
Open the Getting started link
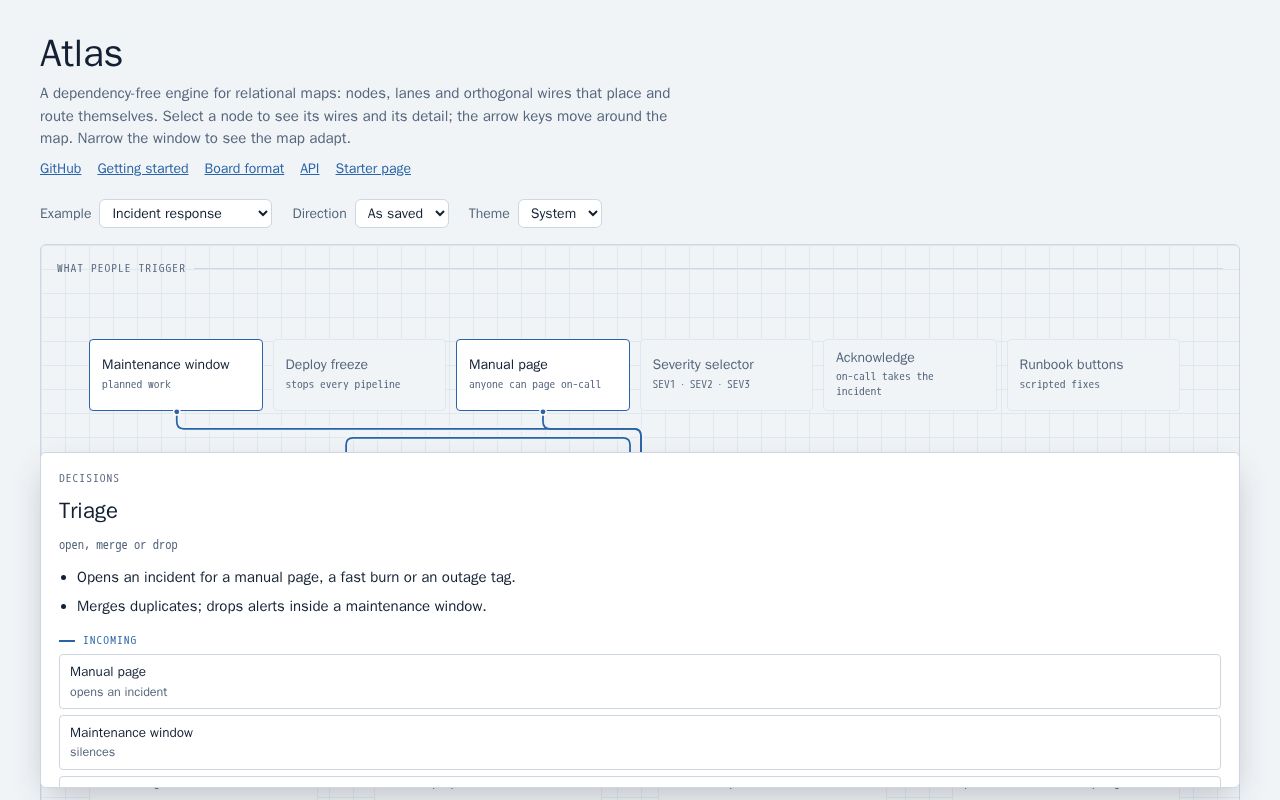143,169
